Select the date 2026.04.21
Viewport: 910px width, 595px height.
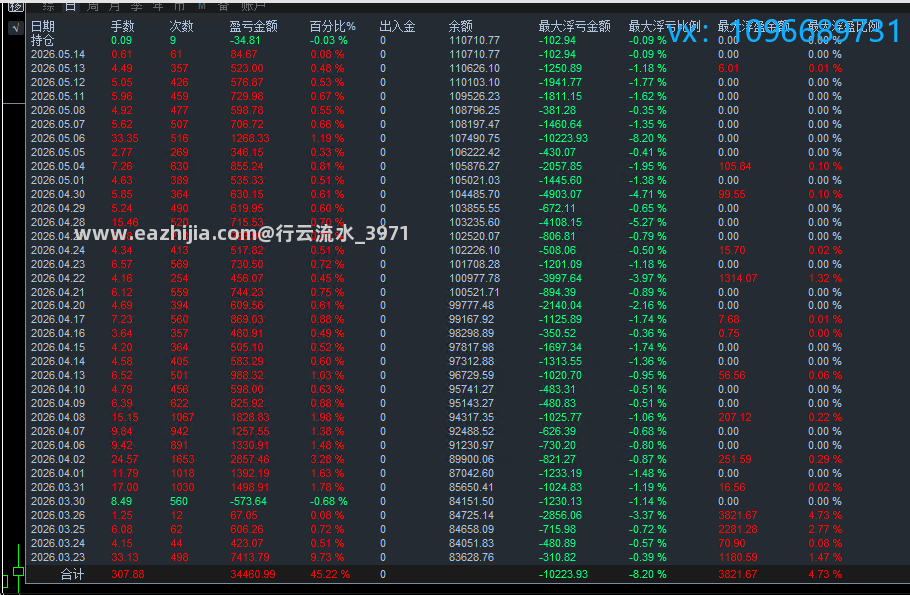58,292
